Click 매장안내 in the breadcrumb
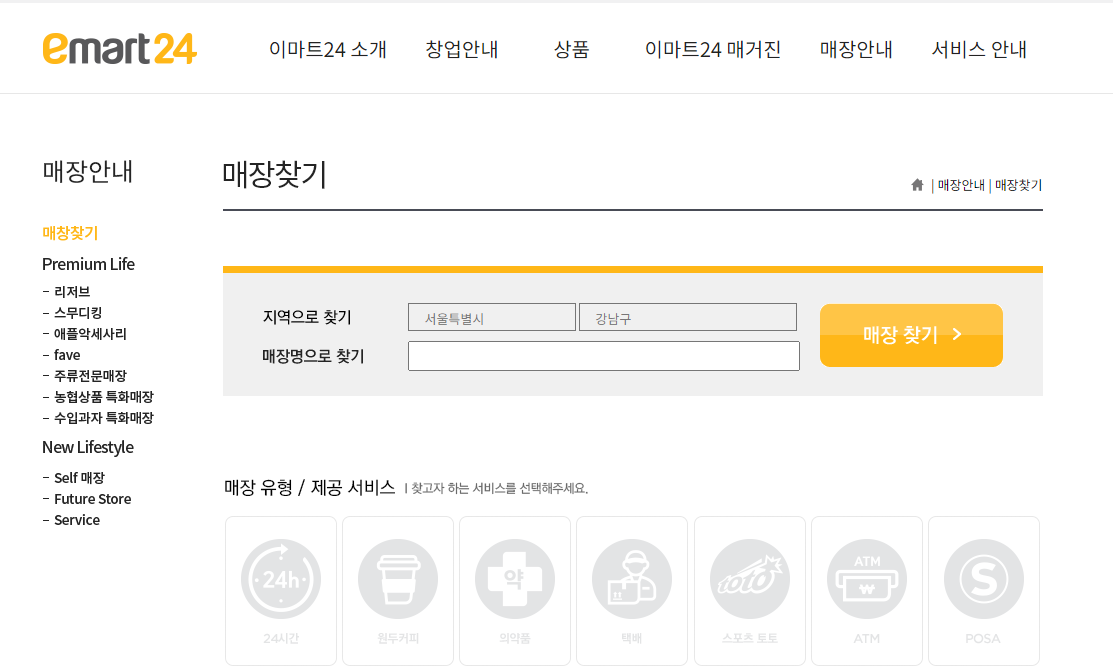The width and height of the screenshot is (1113, 670). pyautogui.click(x=961, y=185)
